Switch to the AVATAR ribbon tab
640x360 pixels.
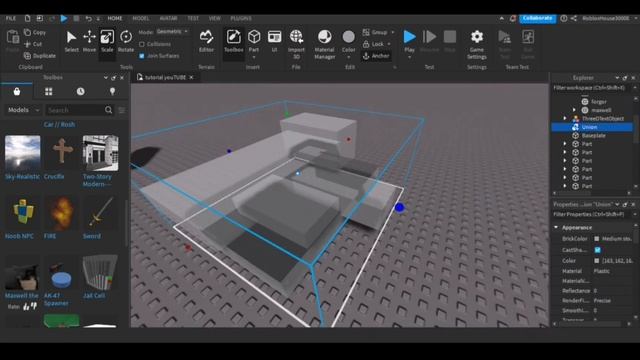[168, 18]
